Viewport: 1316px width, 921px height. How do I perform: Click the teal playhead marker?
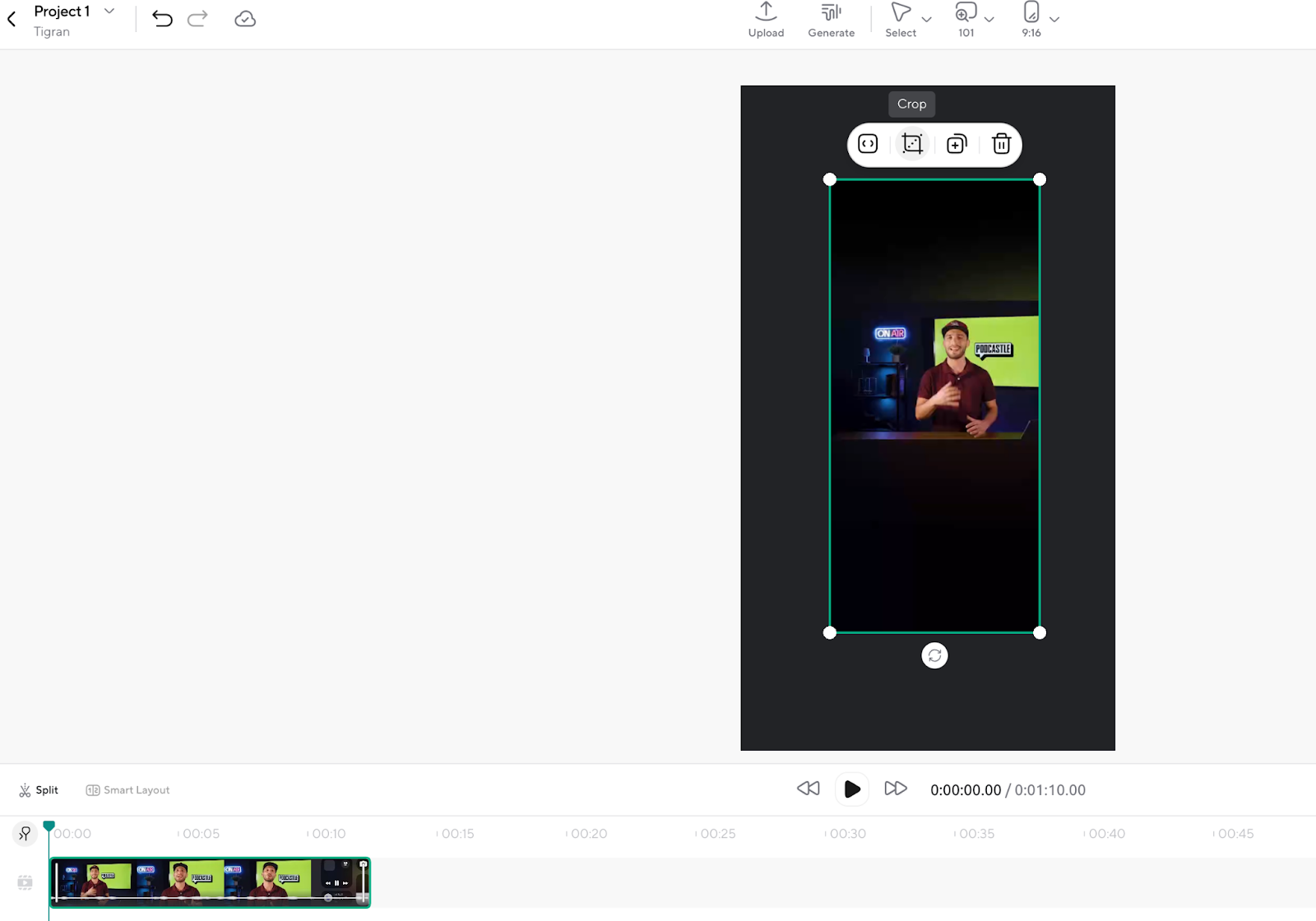click(x=49, y=826)
